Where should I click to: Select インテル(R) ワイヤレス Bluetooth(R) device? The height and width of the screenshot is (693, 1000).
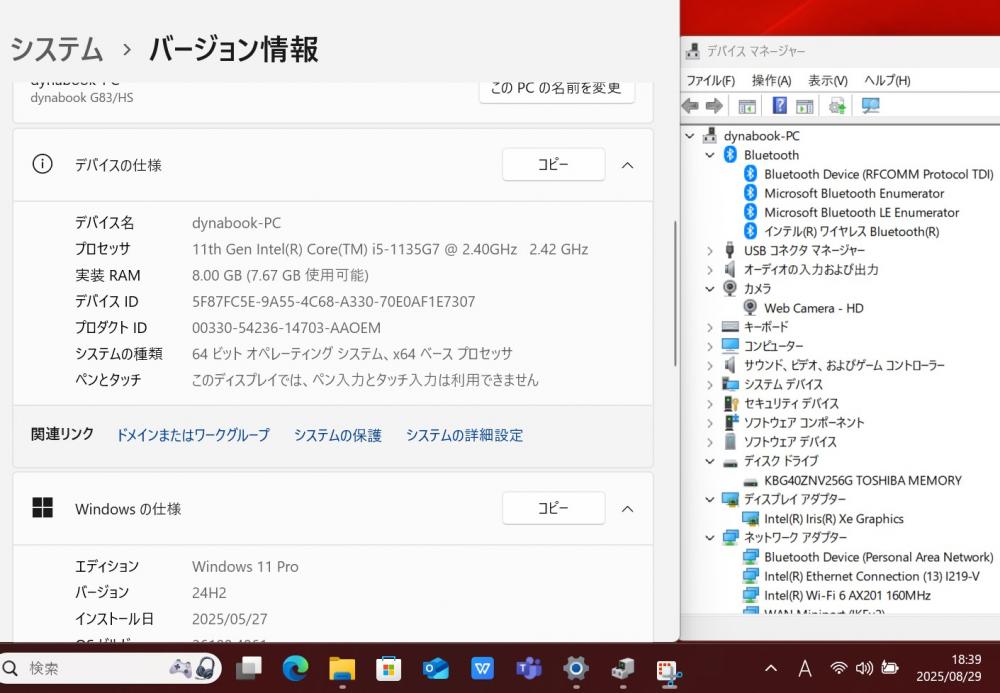[851, 231]
